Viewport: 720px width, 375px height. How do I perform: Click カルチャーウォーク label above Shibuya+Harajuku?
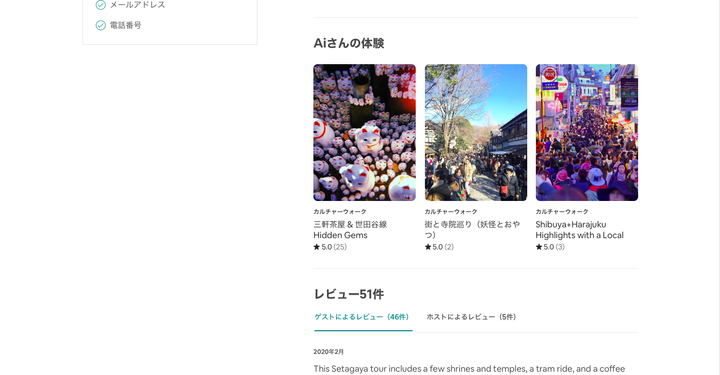coord(562,212)
